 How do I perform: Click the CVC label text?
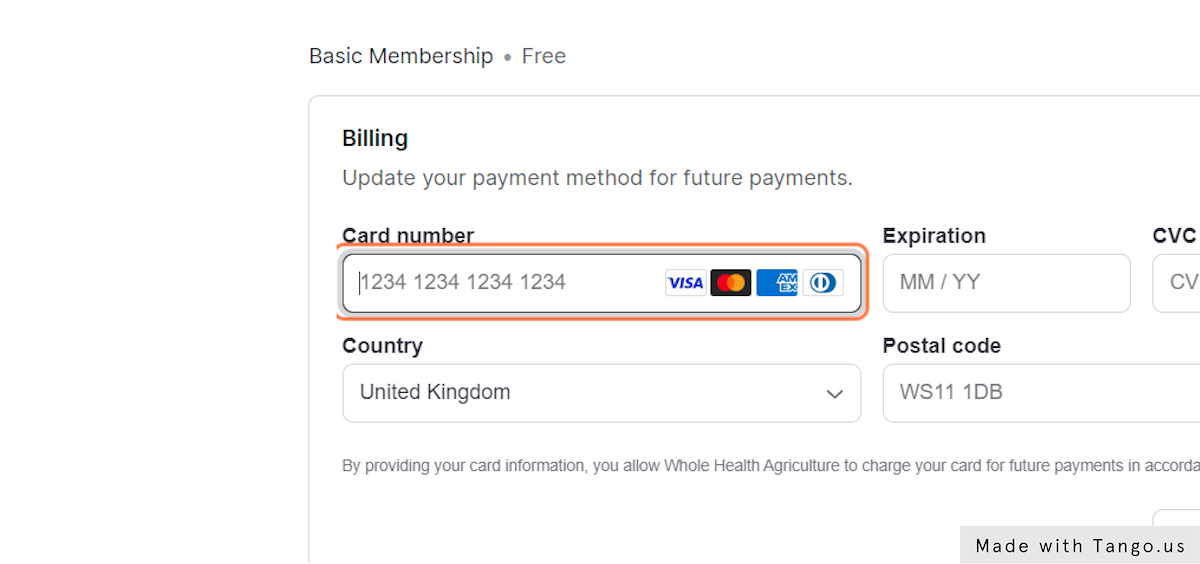[x=1174, y=236]
